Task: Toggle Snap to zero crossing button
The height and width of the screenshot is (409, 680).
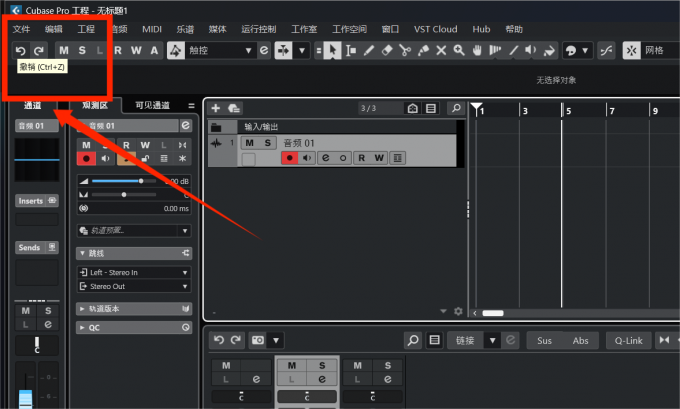Action: 606,51
